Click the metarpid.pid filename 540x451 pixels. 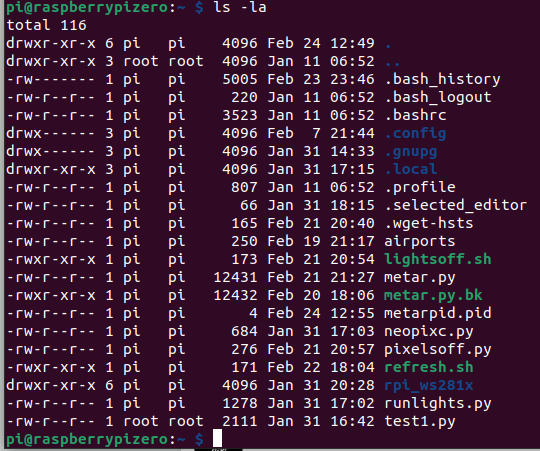[x=438, y=313]
